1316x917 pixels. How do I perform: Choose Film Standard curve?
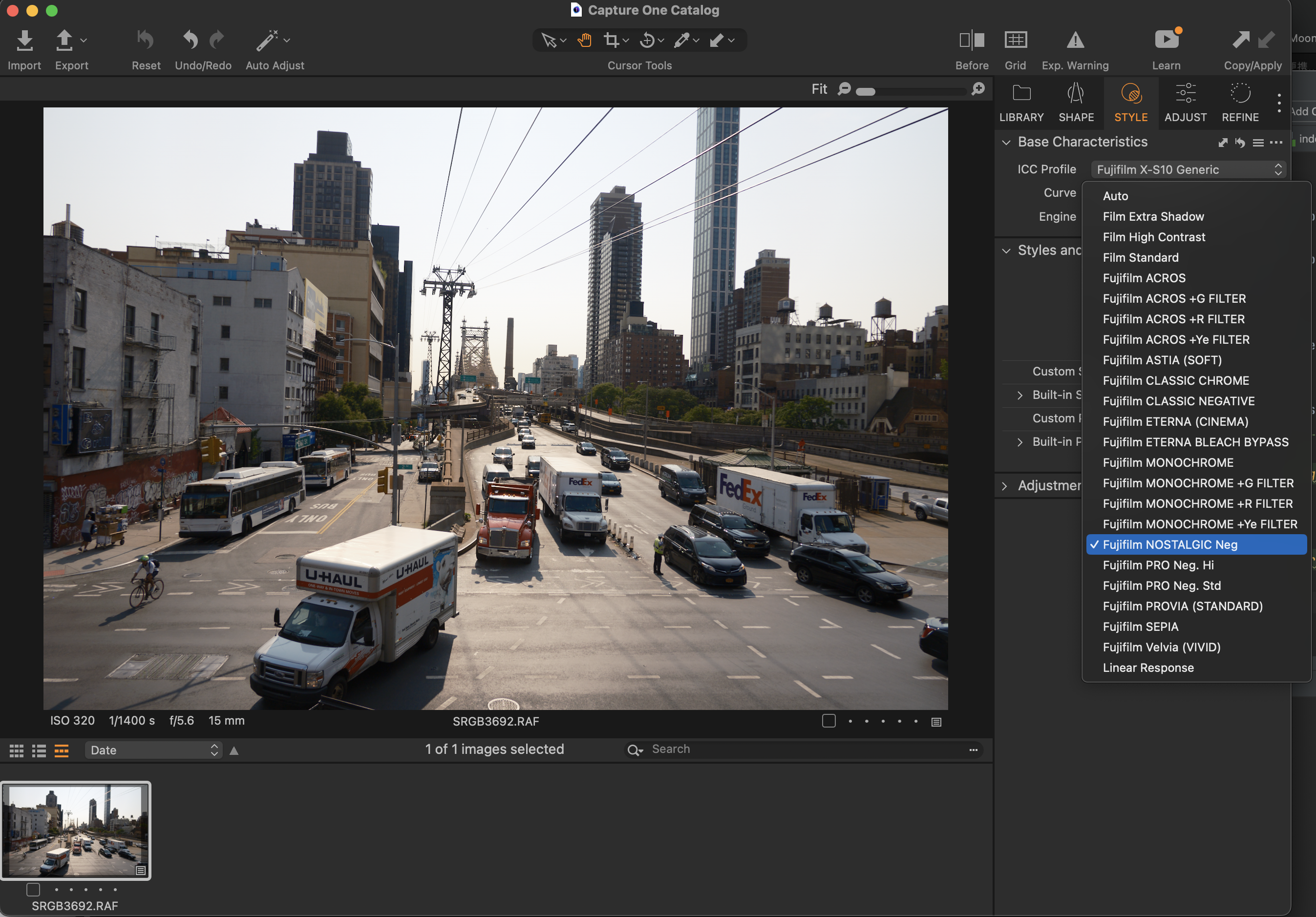(1196, 258)
